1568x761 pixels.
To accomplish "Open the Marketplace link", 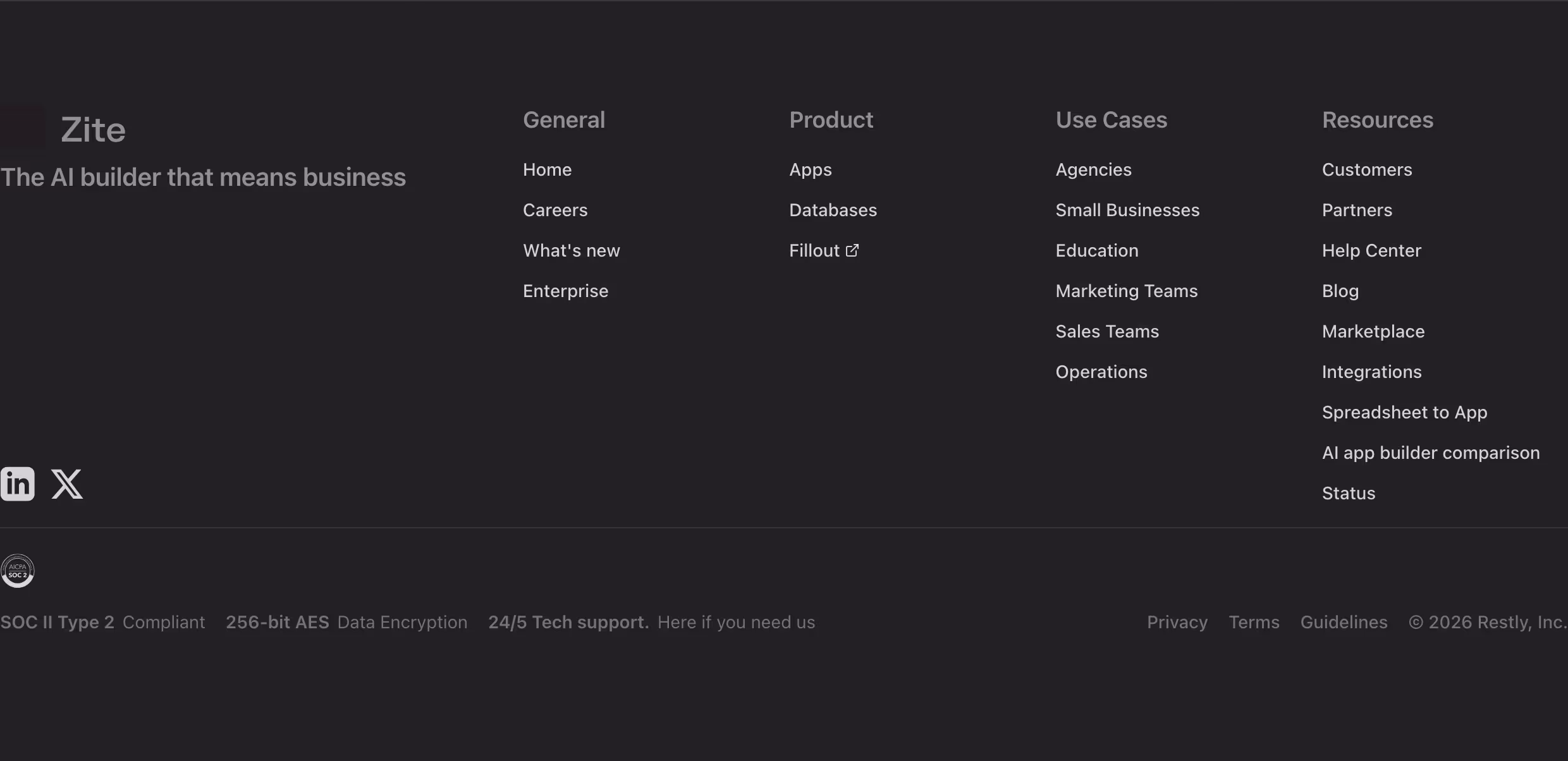I will 1373,331.
